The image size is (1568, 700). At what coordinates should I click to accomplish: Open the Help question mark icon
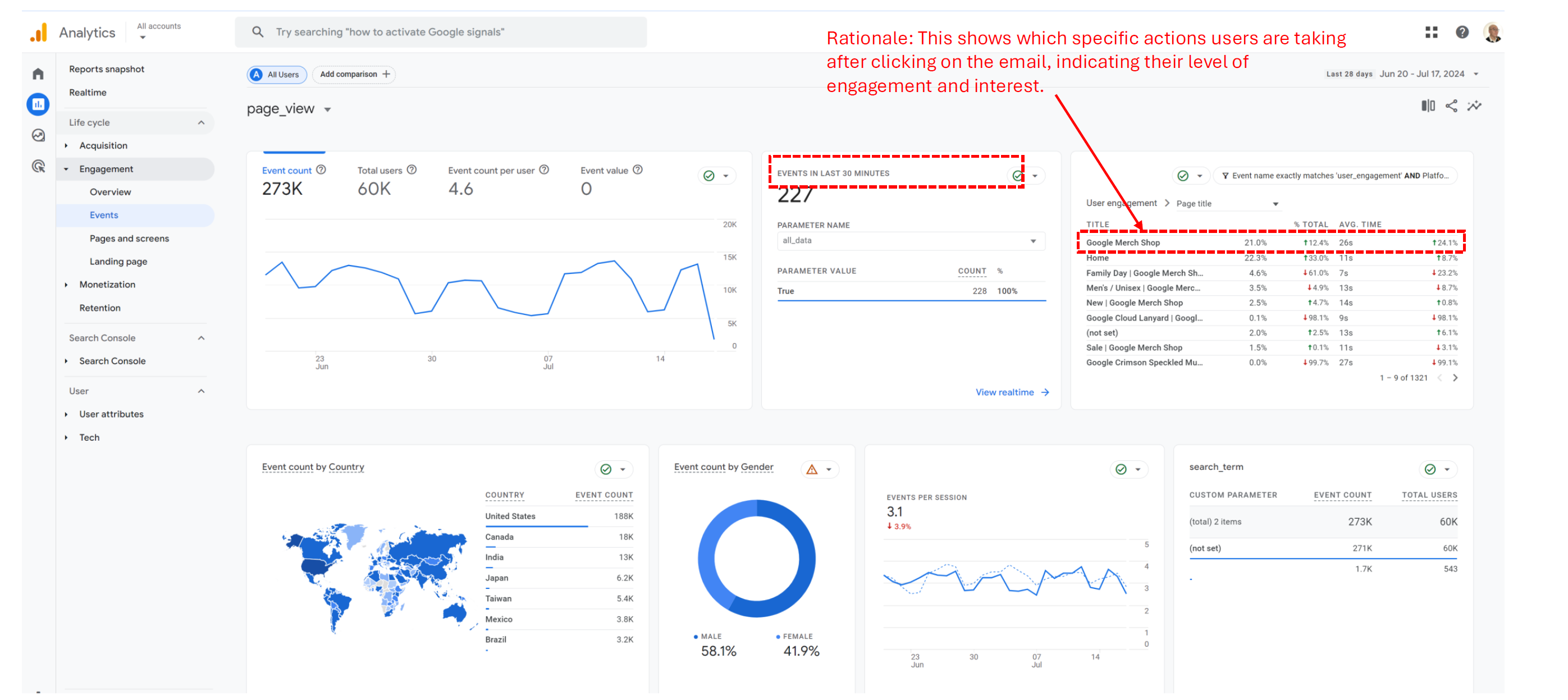pyautogui.click(x=1462, y=32)
